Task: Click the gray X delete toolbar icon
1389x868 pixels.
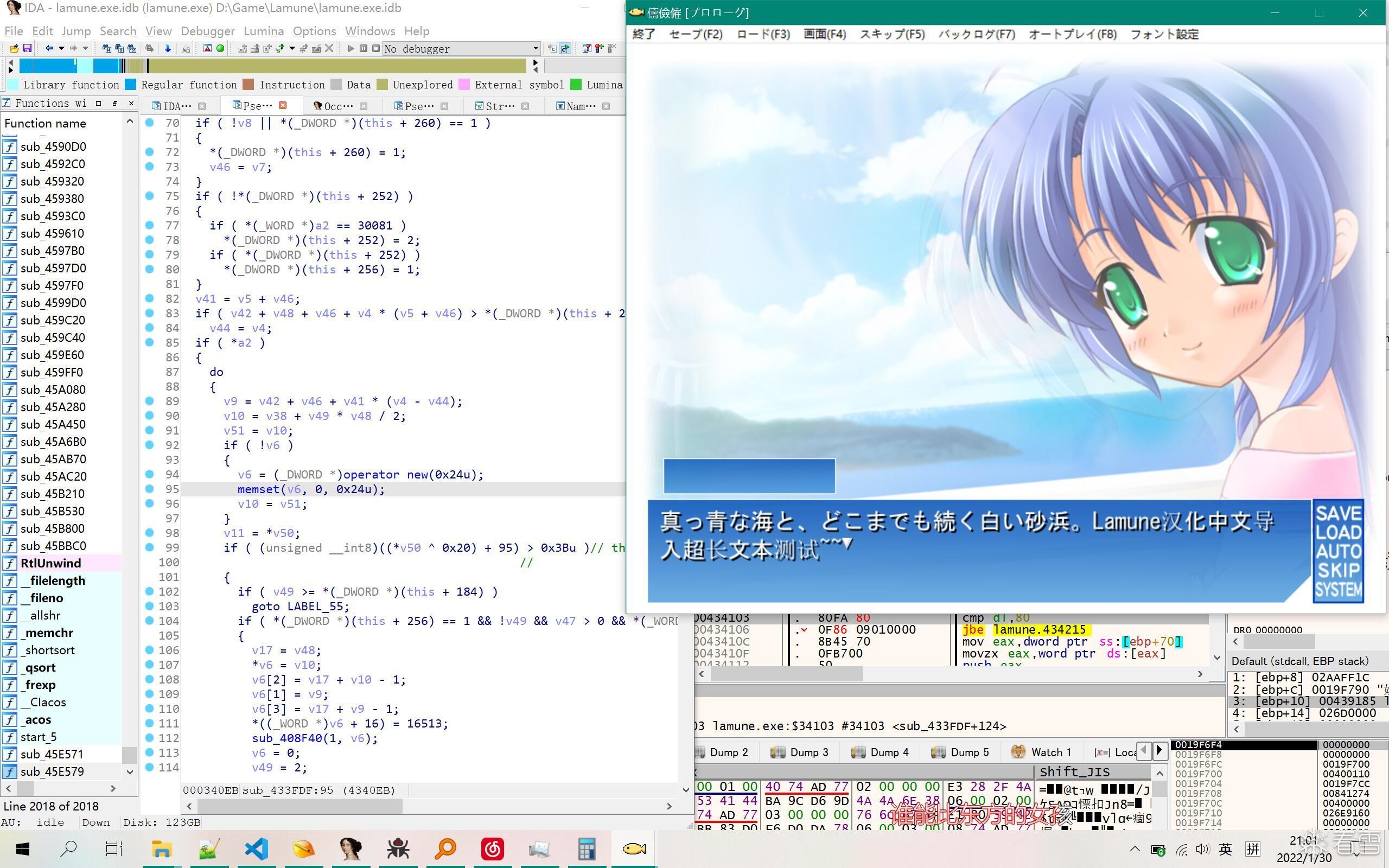Action: pos(329,49)
